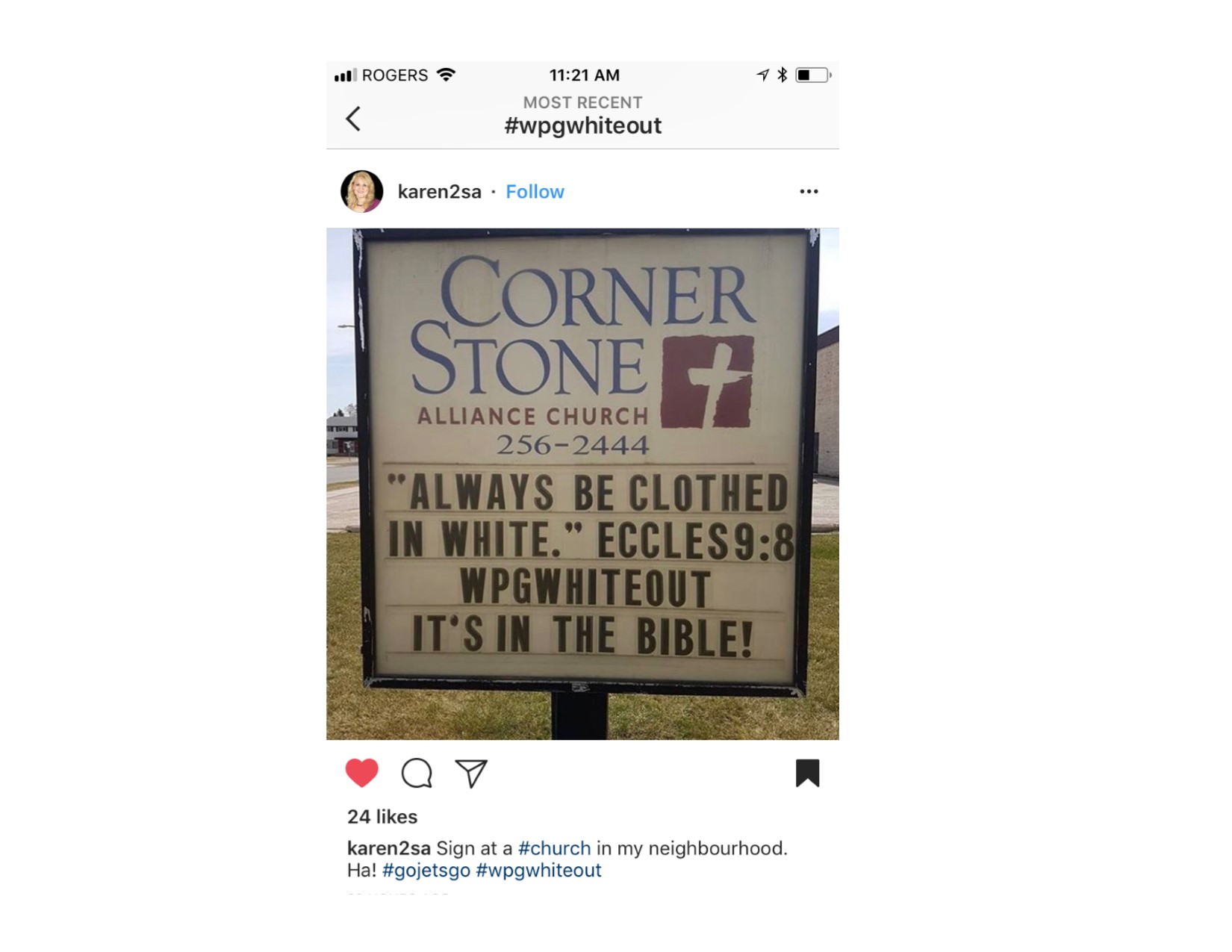Share the post via paper plane icon
Viewport: 1232px width, 952px height.
tap(471, 774)
